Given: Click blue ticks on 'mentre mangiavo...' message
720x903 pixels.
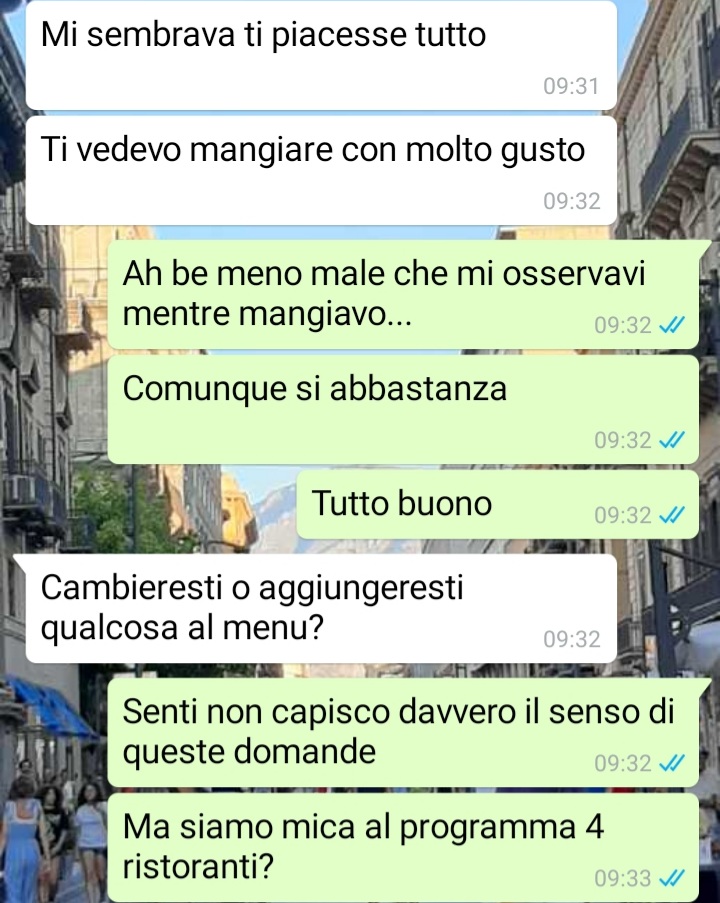Looking at the screenshot, I should (672, 325).
